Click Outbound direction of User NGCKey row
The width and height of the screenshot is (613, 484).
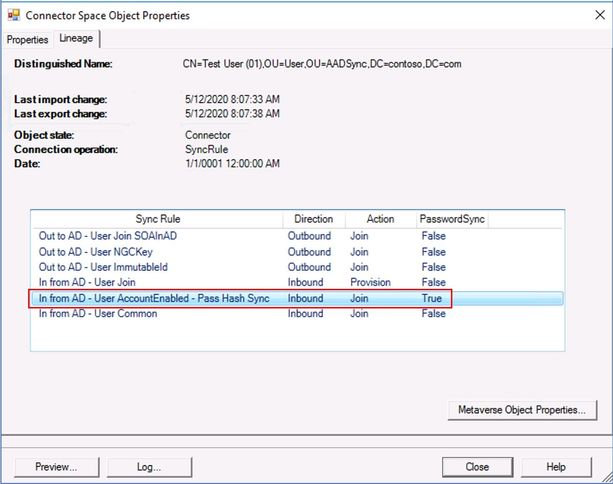tap(309, 252)
